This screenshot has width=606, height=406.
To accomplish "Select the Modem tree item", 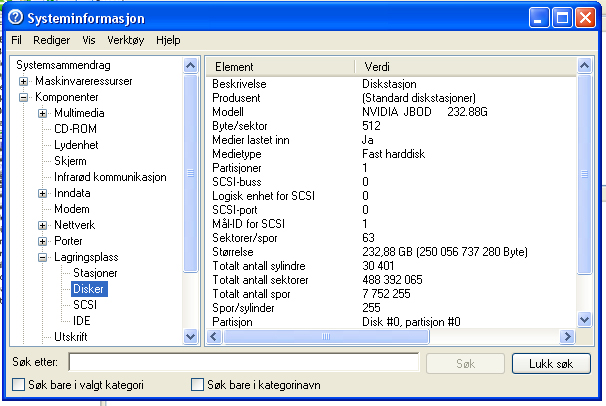I will tap(72, 209).
